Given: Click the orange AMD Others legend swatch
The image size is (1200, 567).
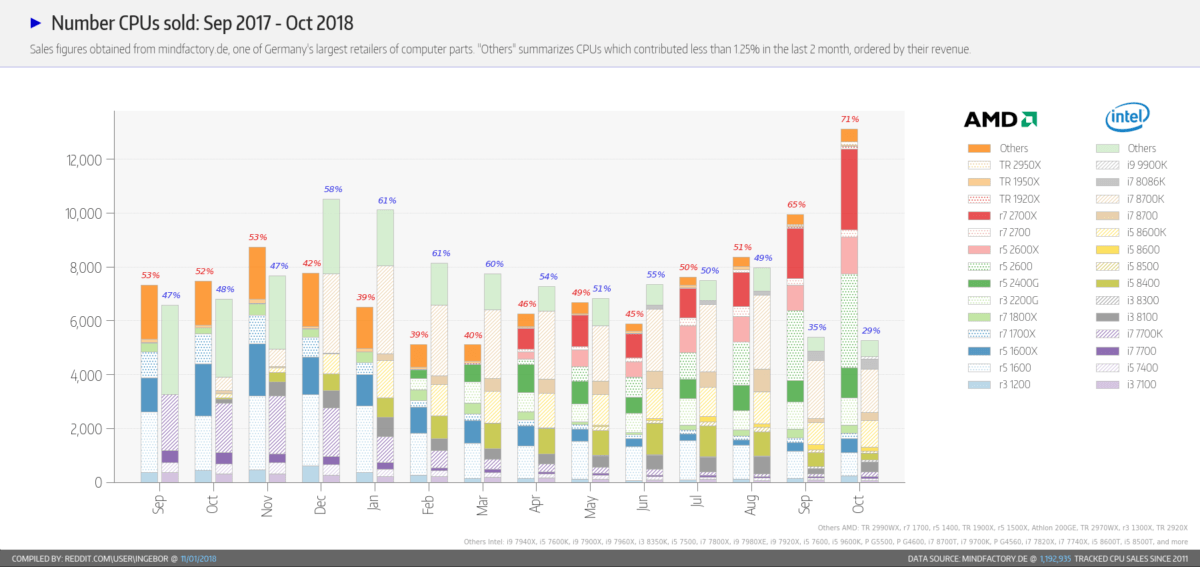Looking at the screenshot, I should [977, 148].
